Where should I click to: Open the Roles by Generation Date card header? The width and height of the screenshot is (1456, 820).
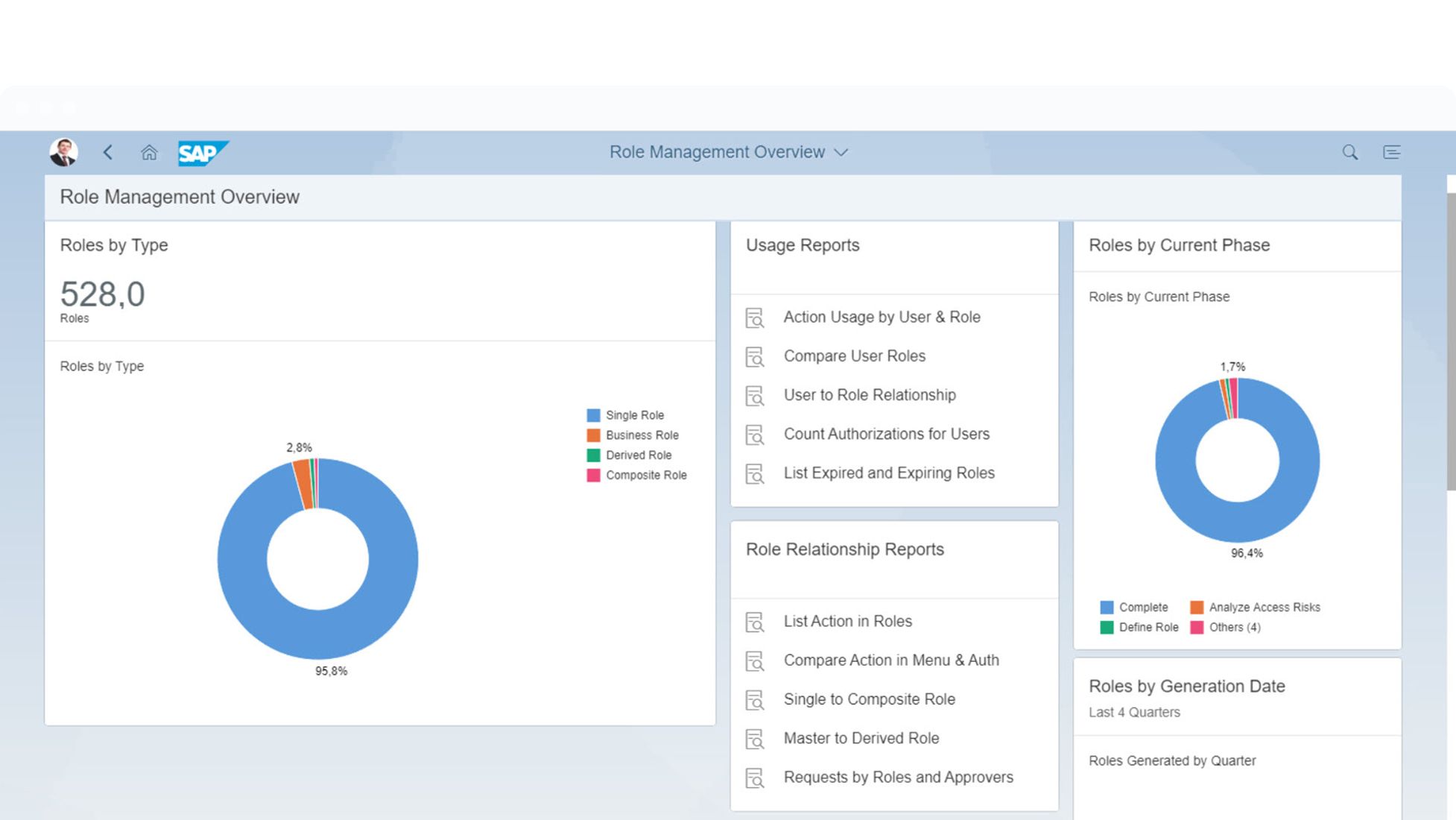point(1186,687)
